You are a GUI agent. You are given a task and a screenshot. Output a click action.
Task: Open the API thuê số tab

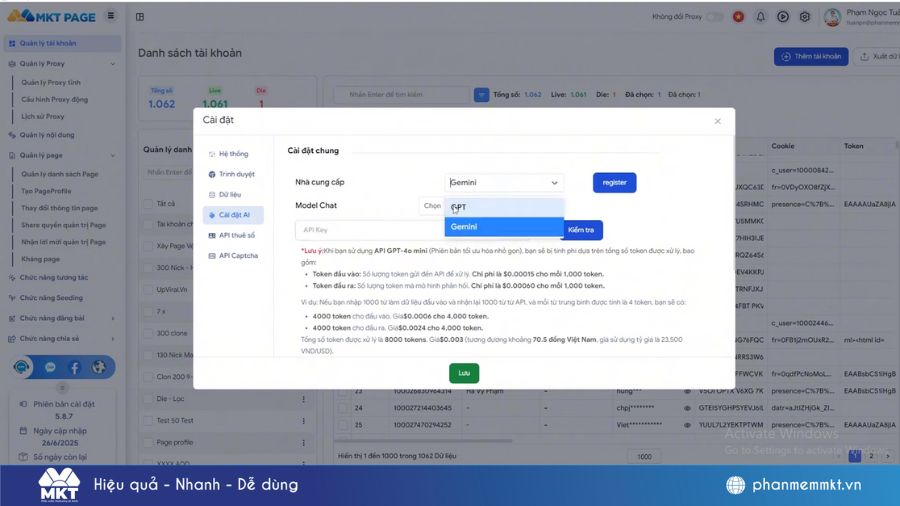pos(233,235)
